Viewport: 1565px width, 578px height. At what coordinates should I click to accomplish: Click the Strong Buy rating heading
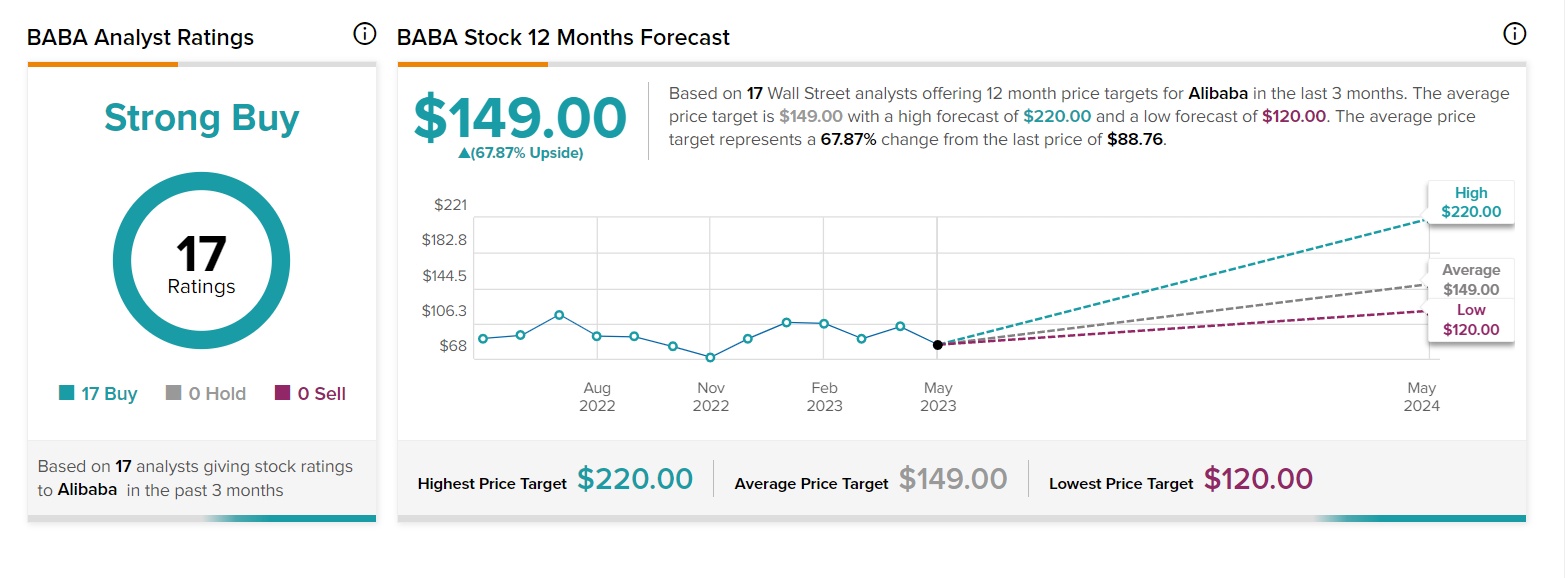click(x=201, y=118)
